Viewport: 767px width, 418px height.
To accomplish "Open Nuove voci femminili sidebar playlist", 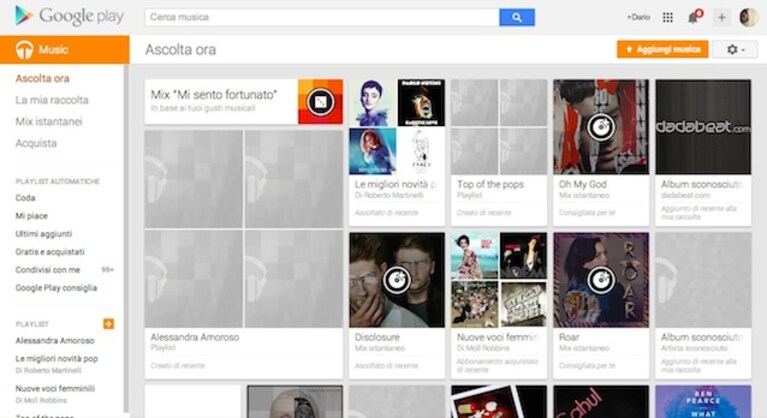I will click(x=55, y=389).
